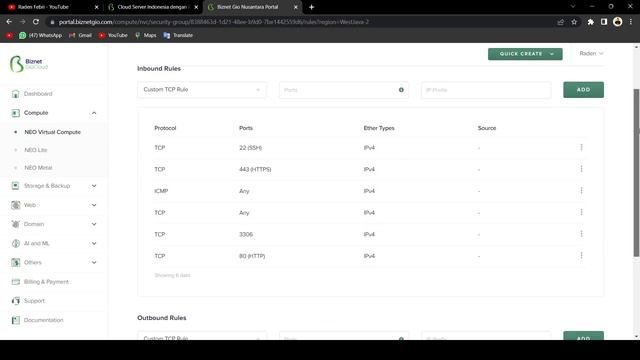Open actions menu for 22 (SSH) rule
The height and width of the screenshot is (360, 640).
581,147
